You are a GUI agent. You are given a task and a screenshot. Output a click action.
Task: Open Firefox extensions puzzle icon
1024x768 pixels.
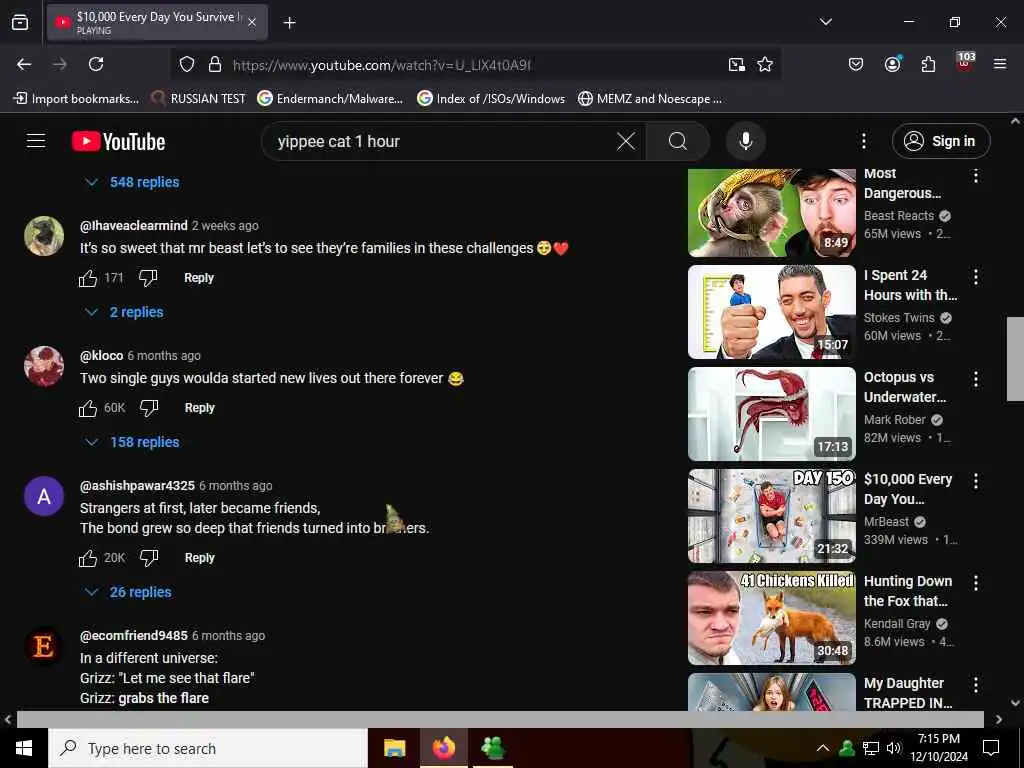pos(928,64)
